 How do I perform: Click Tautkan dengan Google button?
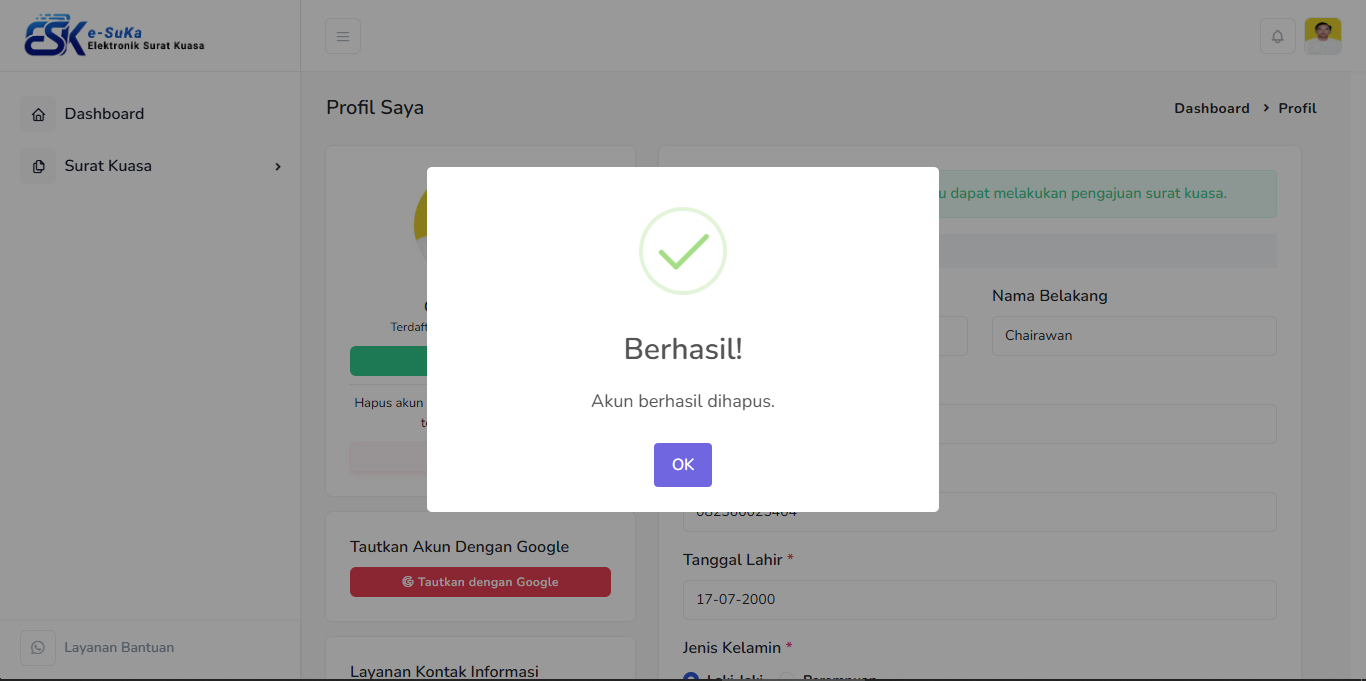[x=480, y=582]
